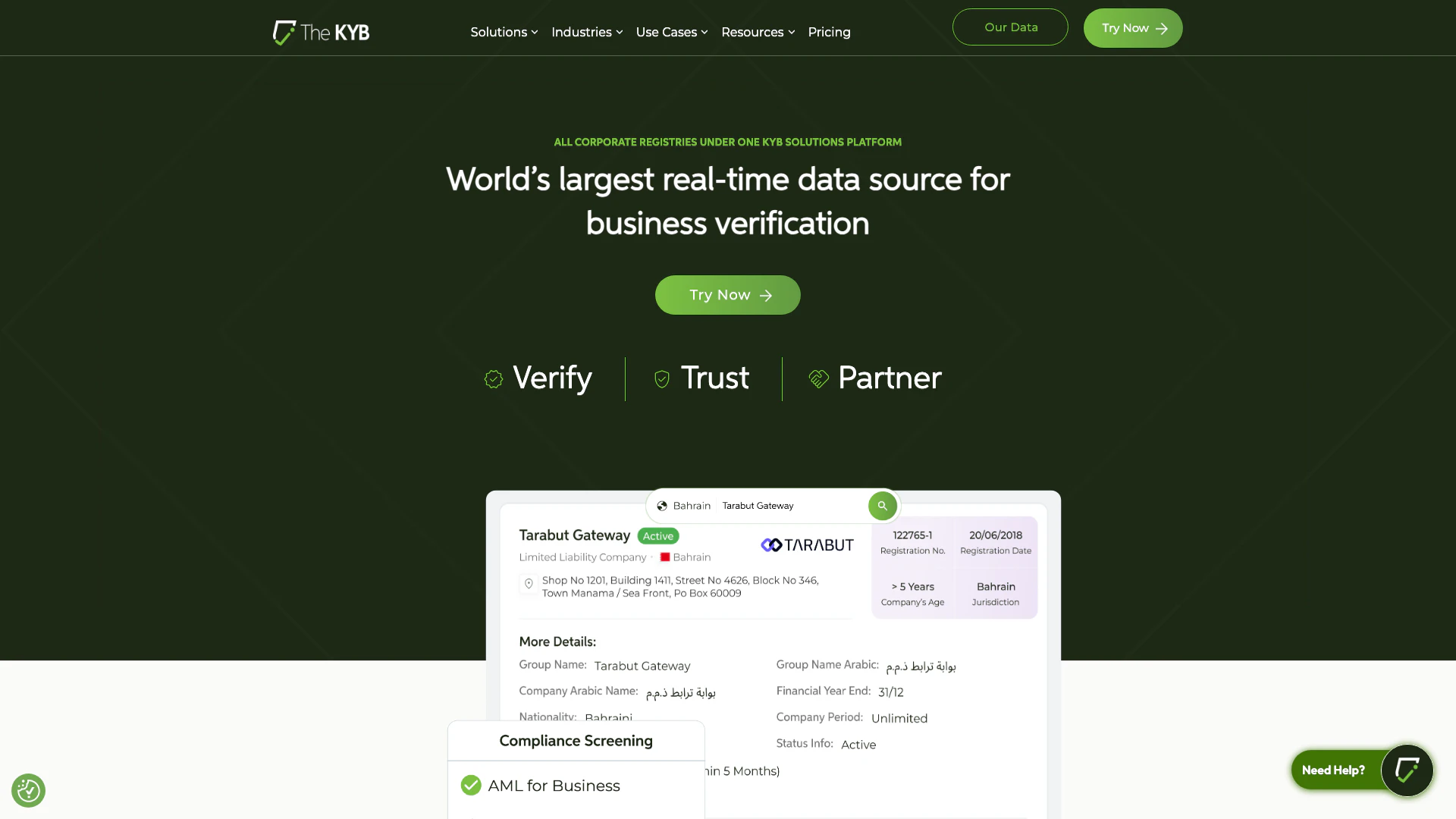Click the Bahrain flag toggle near Limited Liability Company
Screen dimensions: 1456x819
click(664, 557)
